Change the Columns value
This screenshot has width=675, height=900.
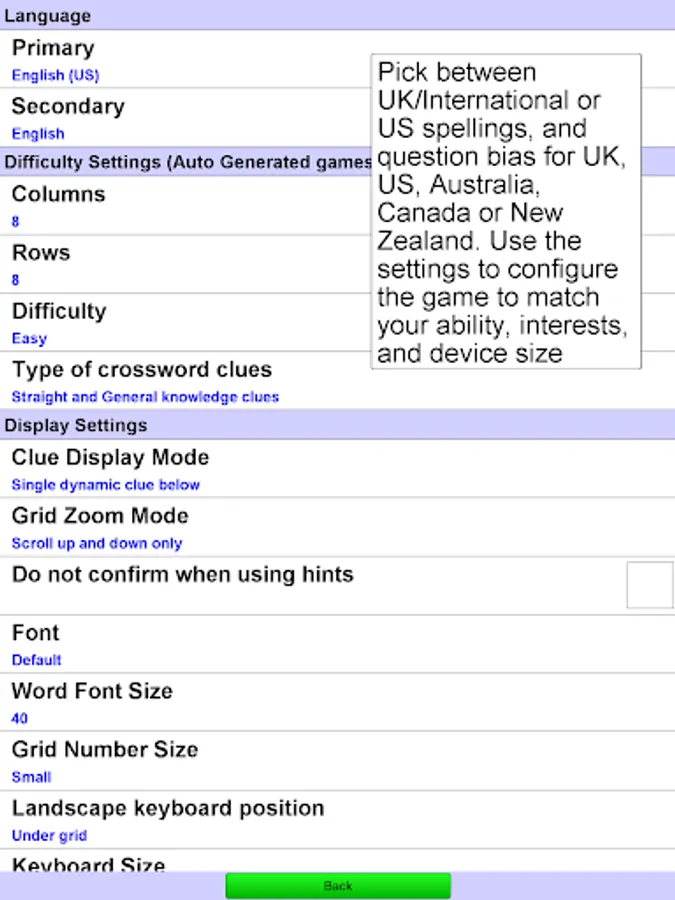(180, 205)
